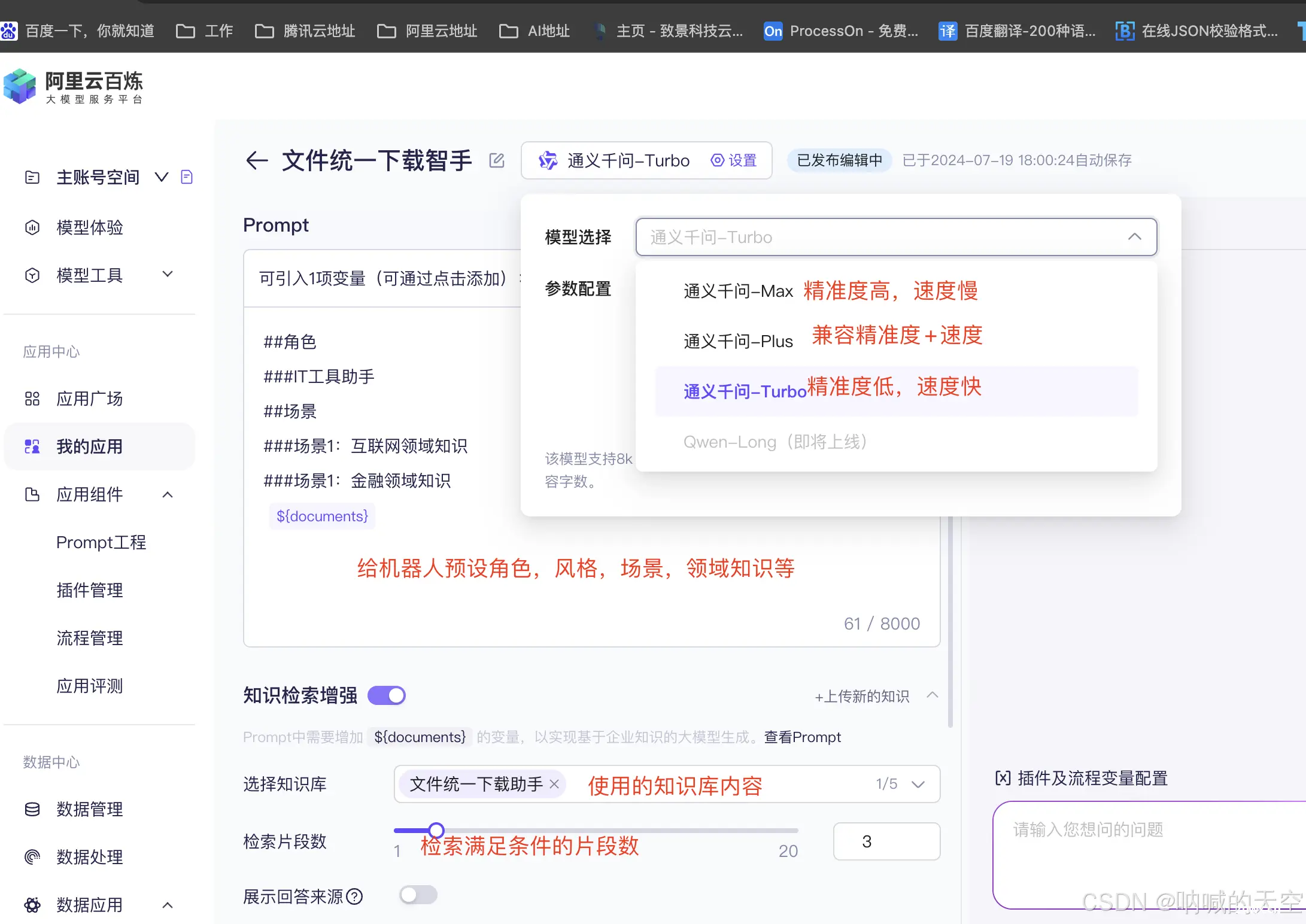
Task: Click the 数据处理 sidebar icon
Action: (32, 857)
